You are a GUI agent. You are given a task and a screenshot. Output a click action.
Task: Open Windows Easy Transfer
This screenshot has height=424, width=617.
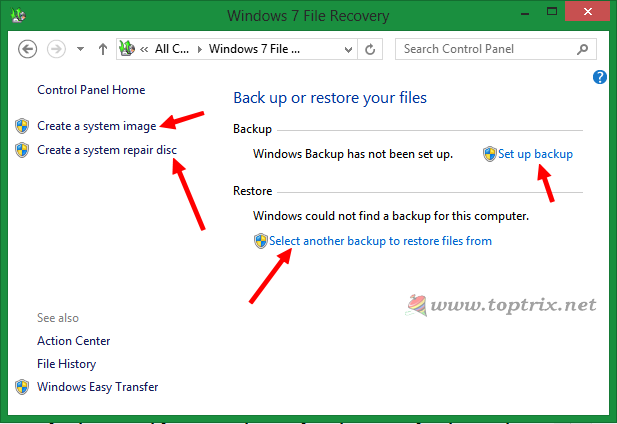click(98, 387)
